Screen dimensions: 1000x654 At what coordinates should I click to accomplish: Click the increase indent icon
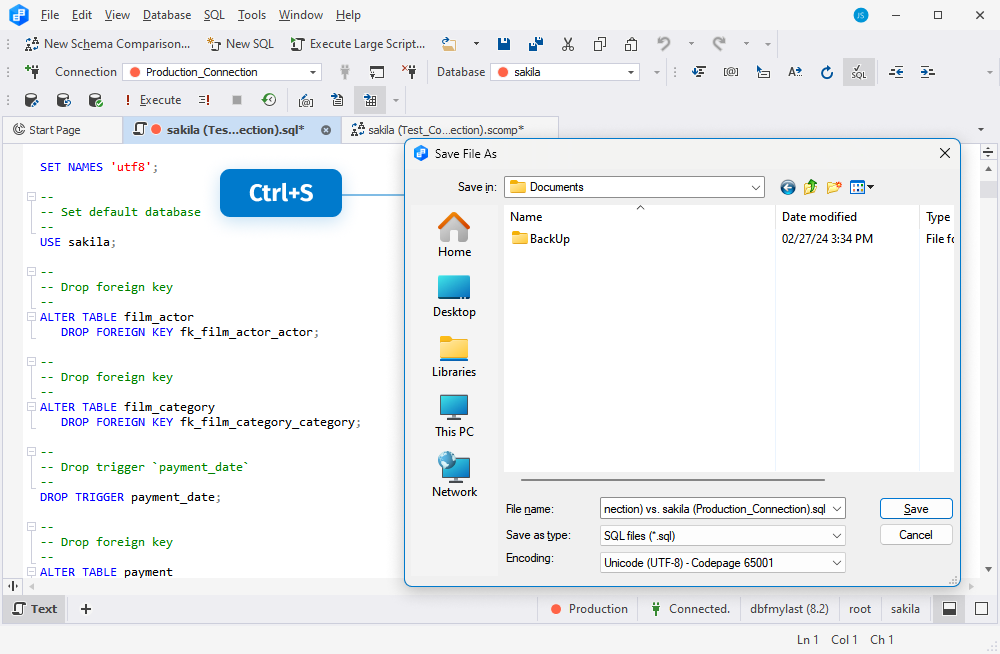coord(927,72)
